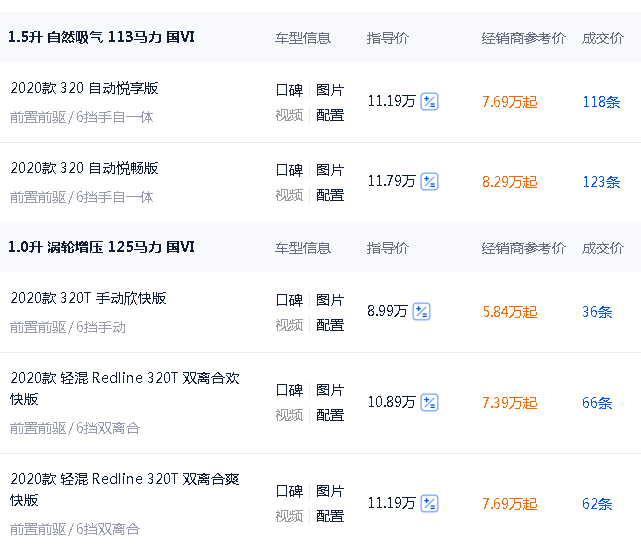Image resolution: width=641 pixels, height=548 pixels.
Task: Open the 2020款 320T 手动欣快版 model page
Action: click(x=89, y=298)
